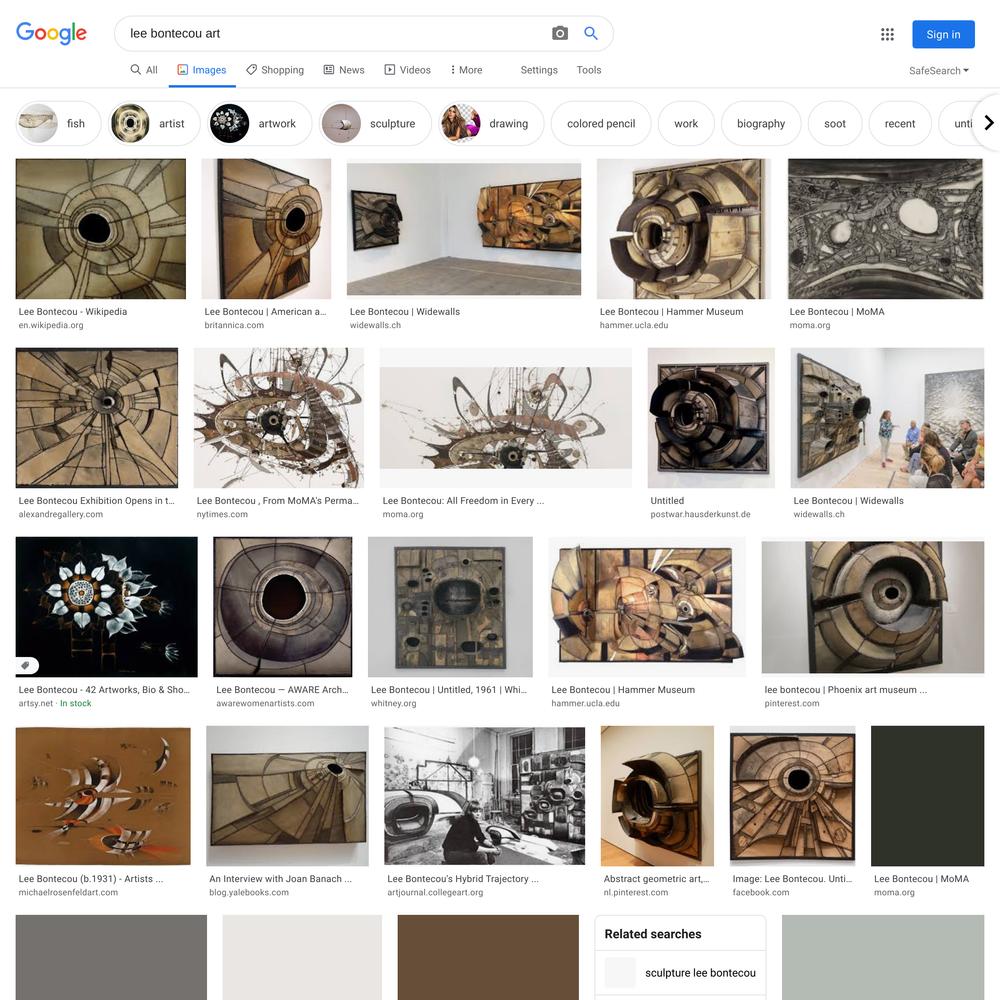Viewport: 1000px width, 1000px height.
Task: Click the brown placeholder tile in bottom row
Action: point(488,957)
